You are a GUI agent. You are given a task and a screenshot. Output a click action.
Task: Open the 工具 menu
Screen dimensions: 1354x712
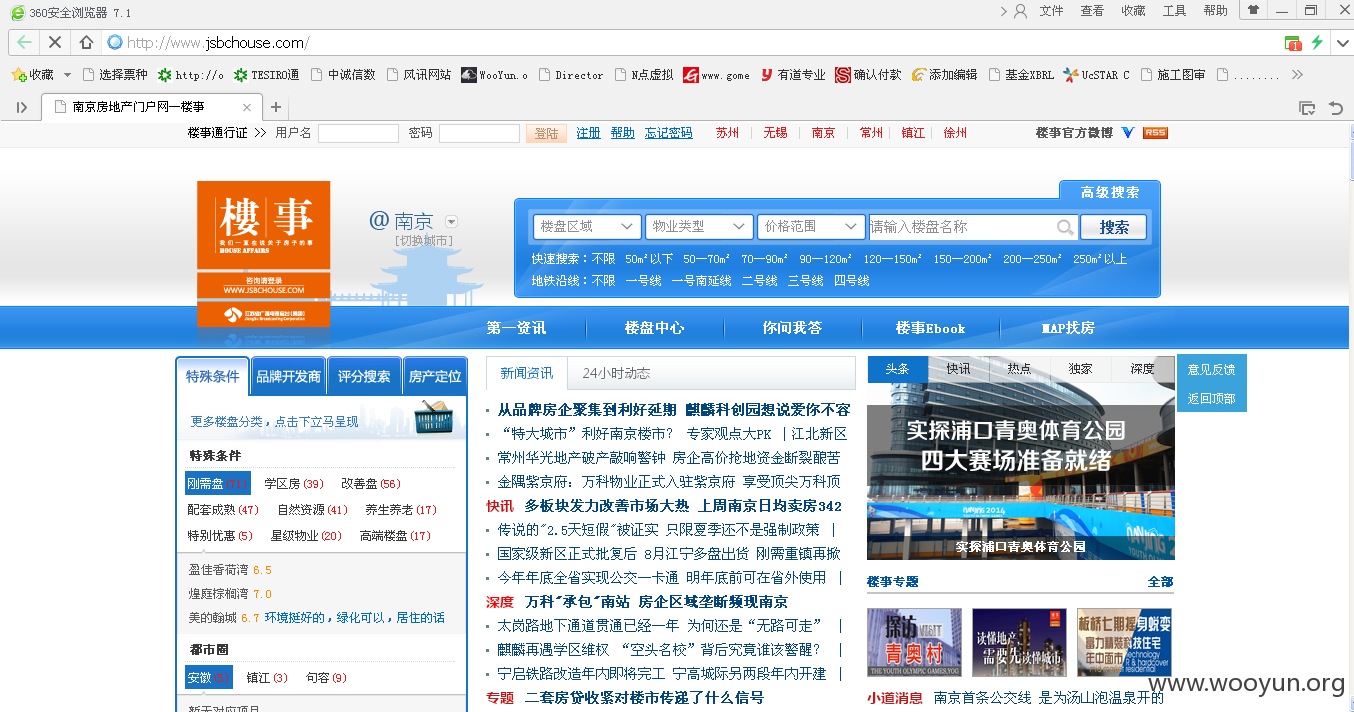coord(1174,11)
